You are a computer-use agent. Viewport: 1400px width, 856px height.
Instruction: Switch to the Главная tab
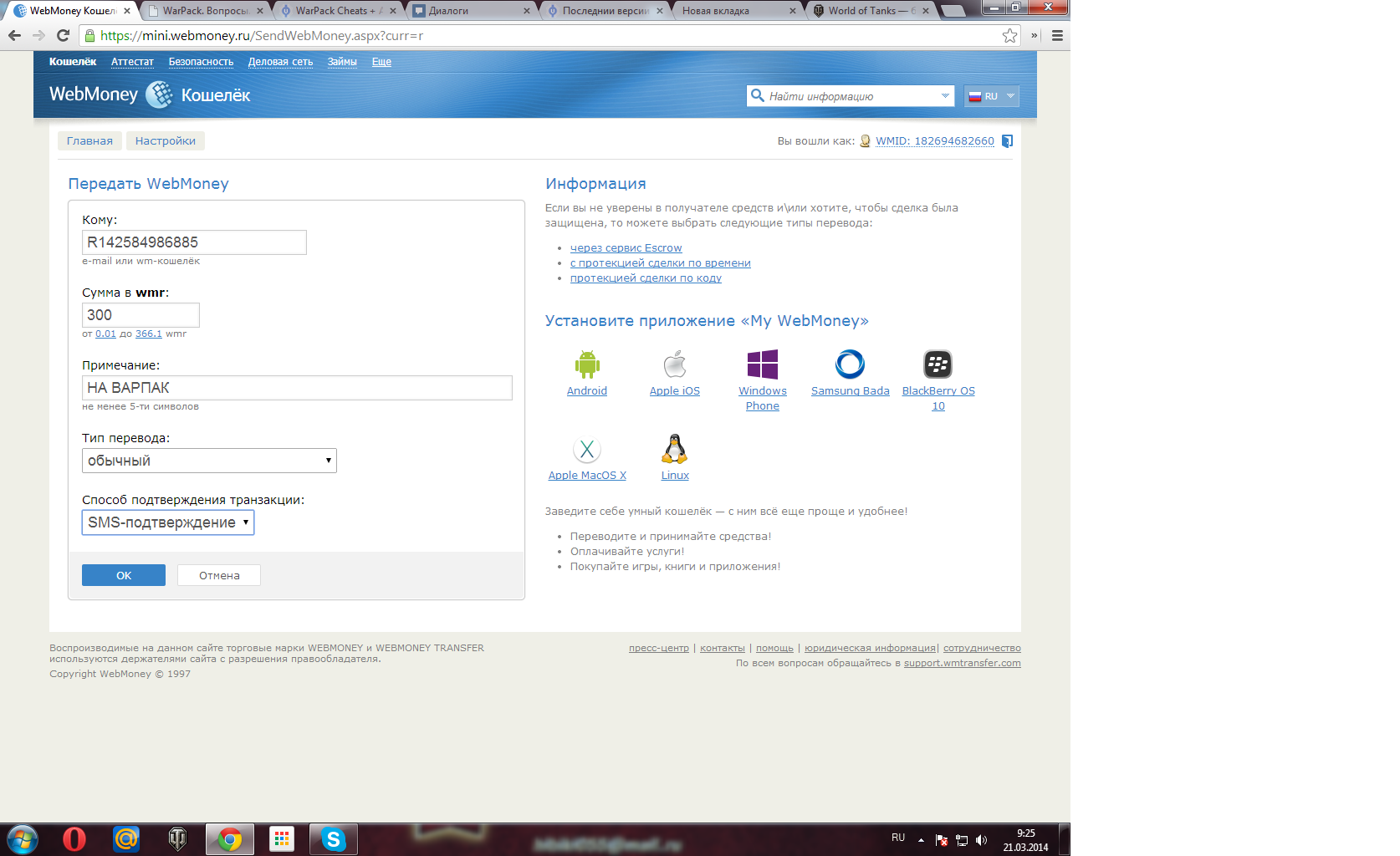[x=89, y=140]
